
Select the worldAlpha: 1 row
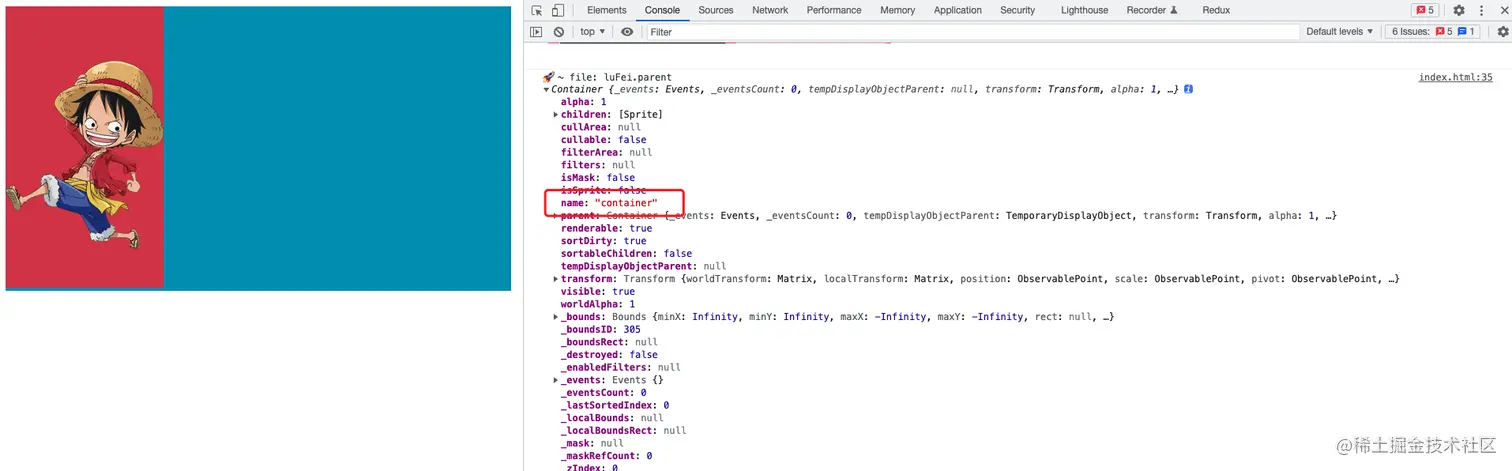598,304
